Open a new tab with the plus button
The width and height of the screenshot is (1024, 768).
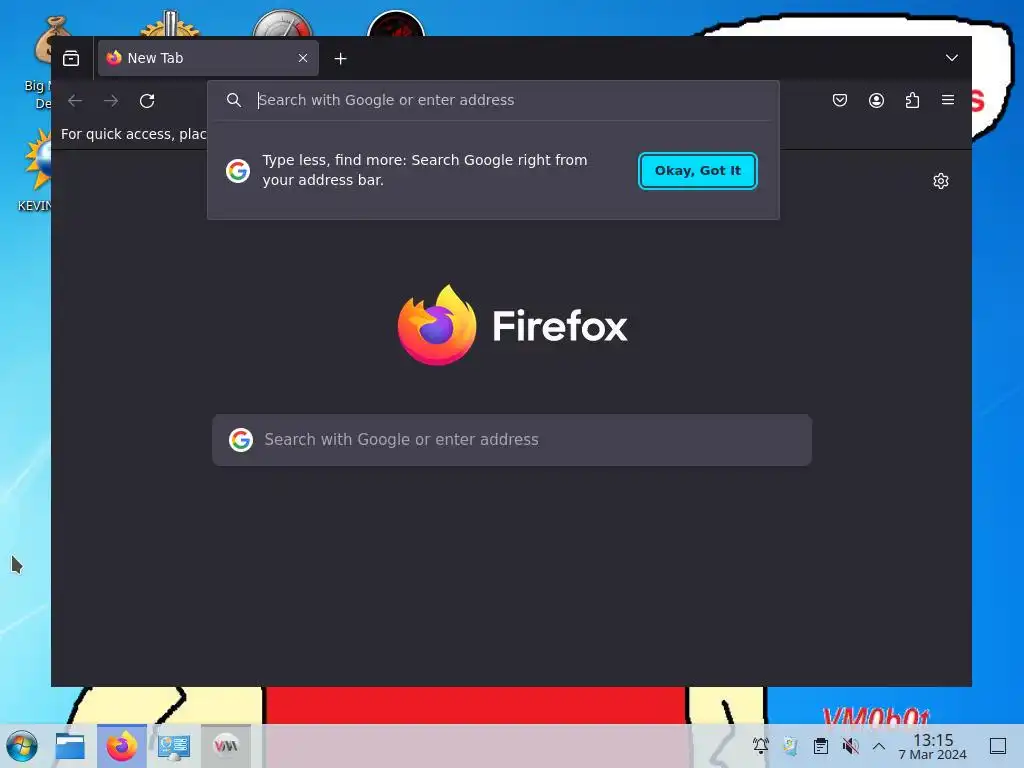(340, 59)
